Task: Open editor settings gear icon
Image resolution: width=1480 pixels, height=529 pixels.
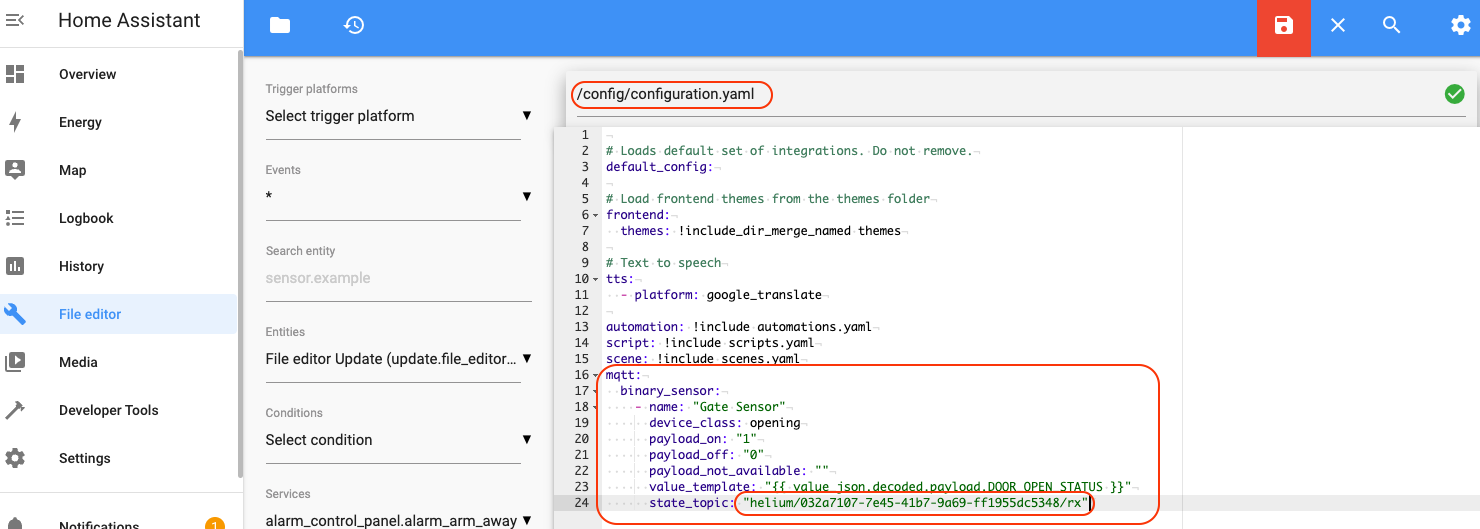Action: tap(1460, 26)
